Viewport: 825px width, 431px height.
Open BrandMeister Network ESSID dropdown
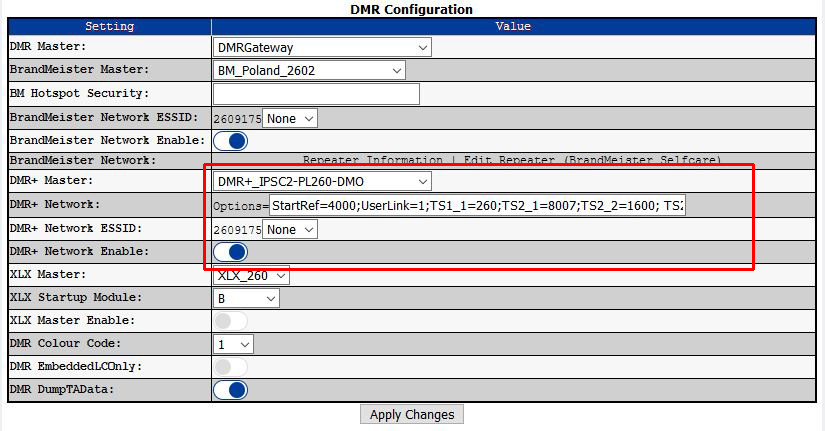(289, 119)
